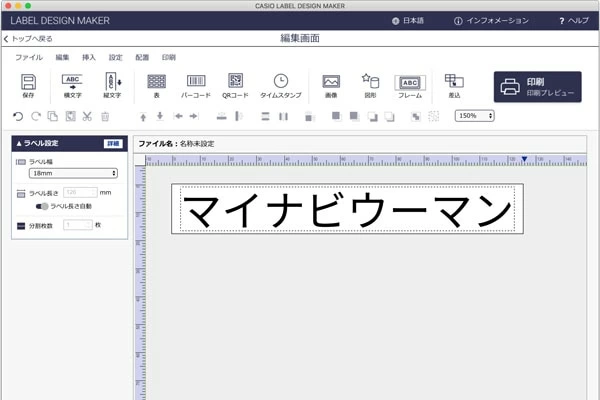600x400 pixels.
Task: Click the 保存 (save) icon
Action: point(28,85)
